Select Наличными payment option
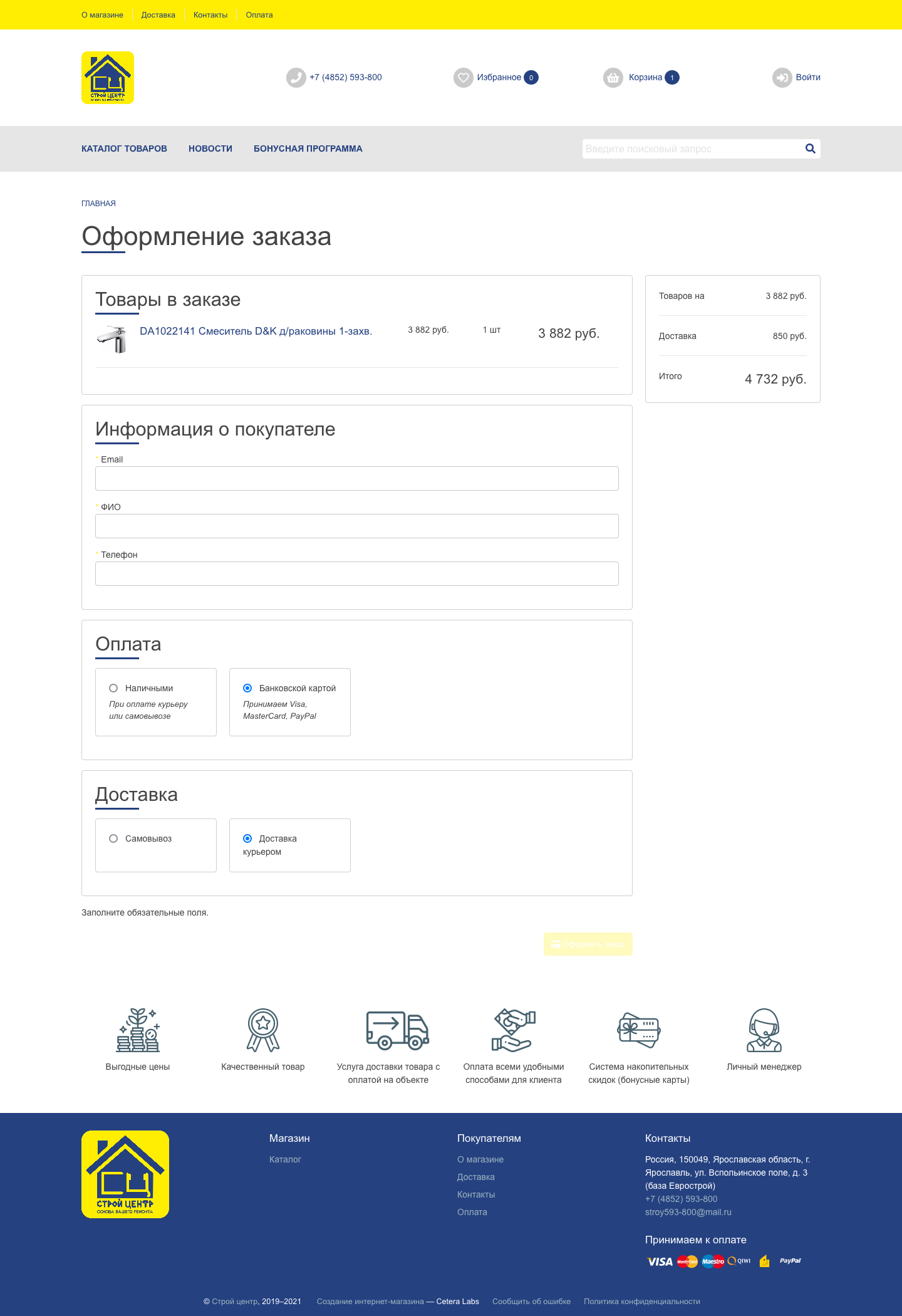 pos(113,688)
